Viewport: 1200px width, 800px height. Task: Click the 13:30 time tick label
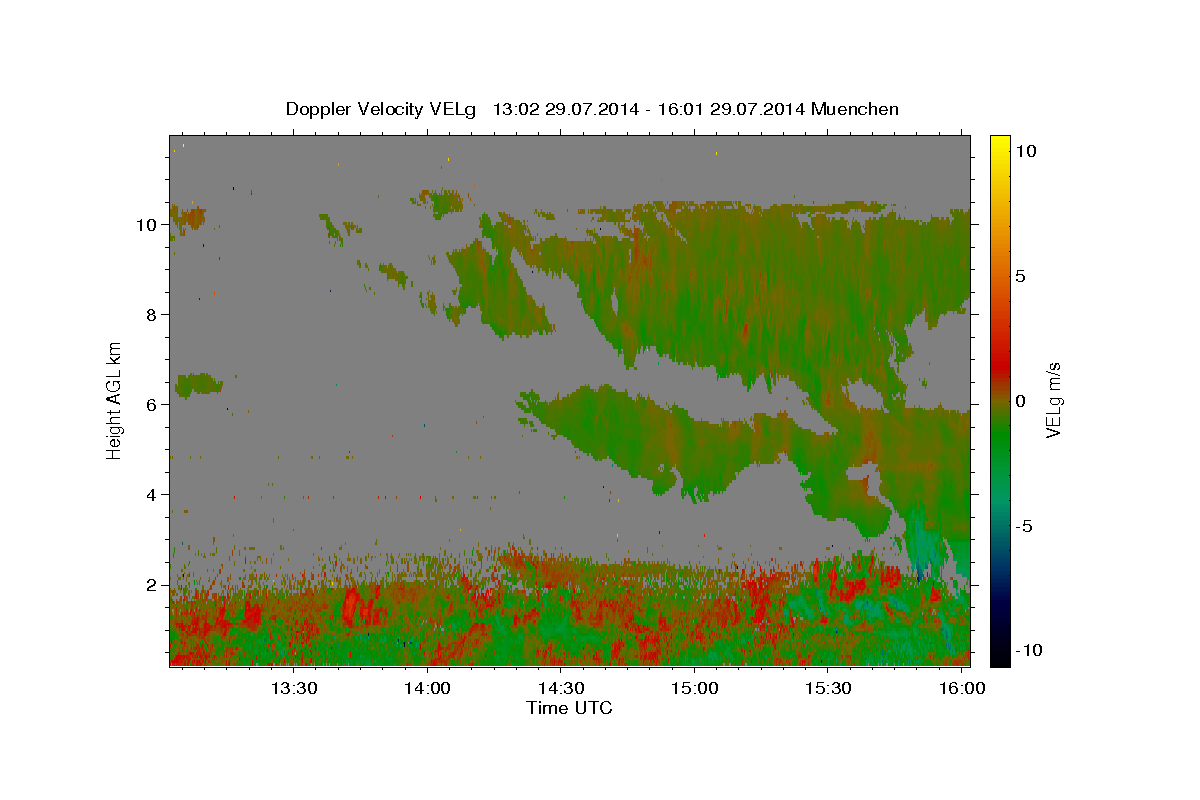(294, 688)
